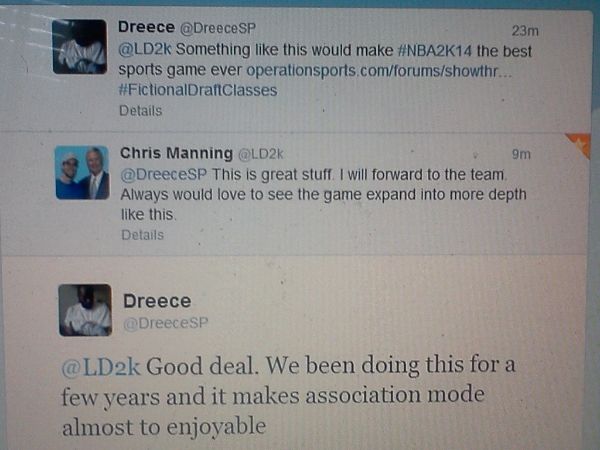Follow the operationsports.com forum link
Image resolution: width=600 pixels, height=450 pixels.
tap(379, 71)
